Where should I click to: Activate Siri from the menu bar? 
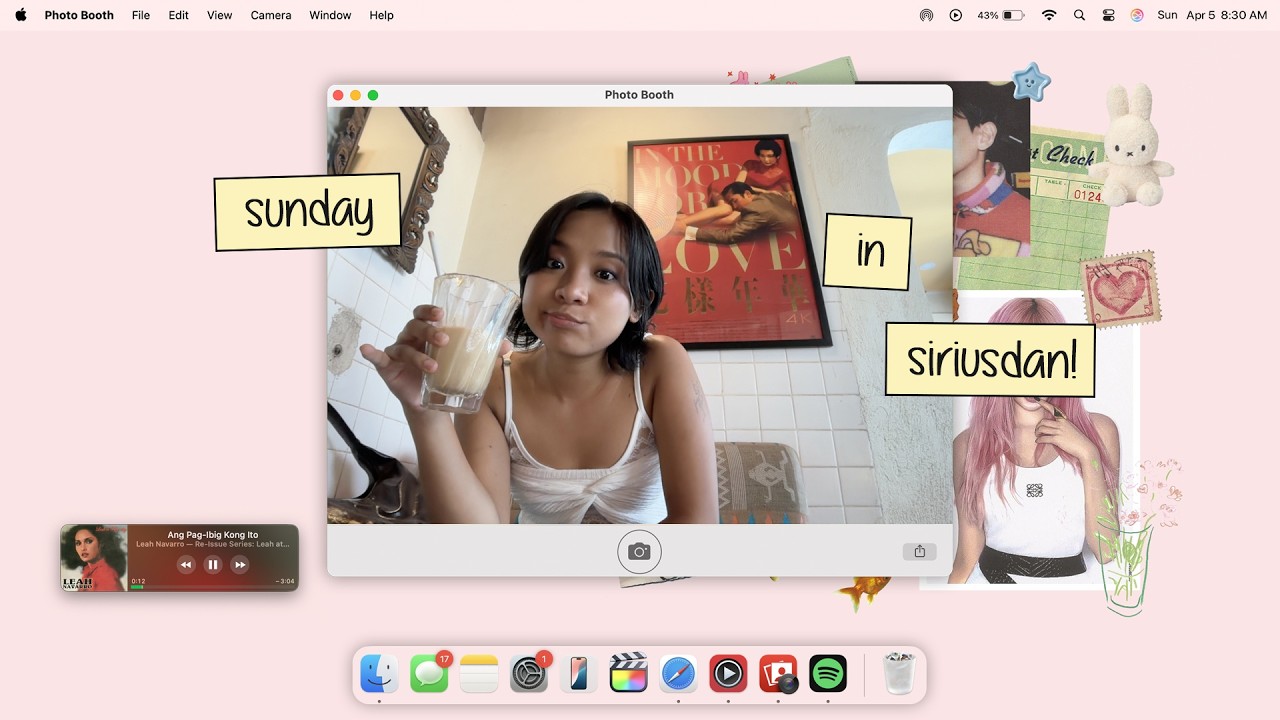click(x=1137, y=15)
